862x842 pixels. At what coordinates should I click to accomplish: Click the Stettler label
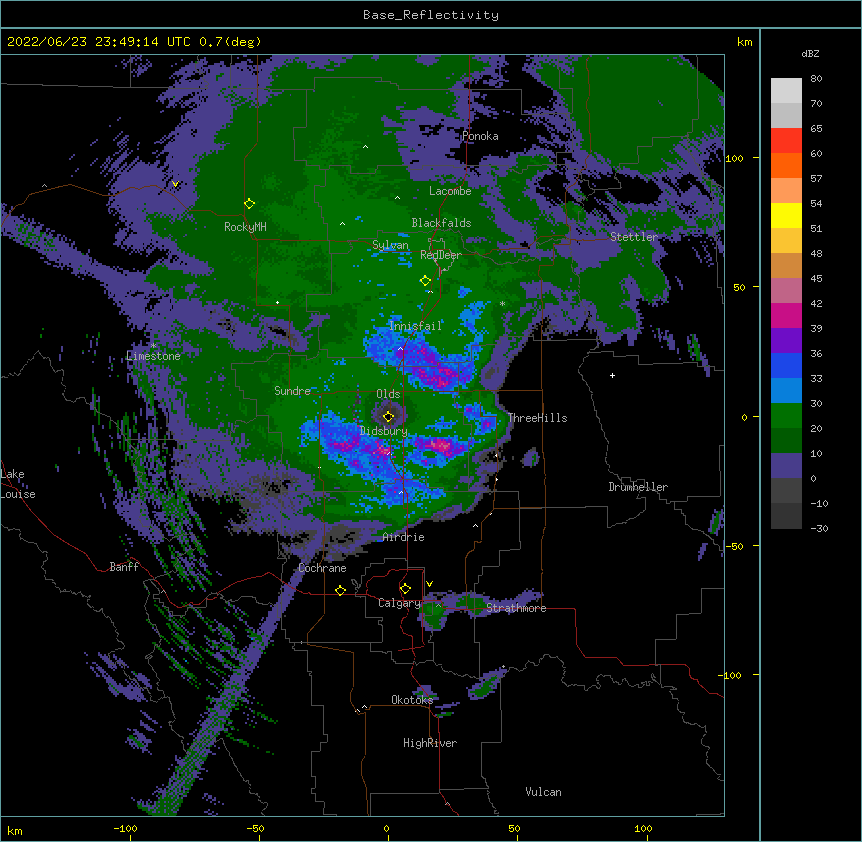(x=634, y=237)
